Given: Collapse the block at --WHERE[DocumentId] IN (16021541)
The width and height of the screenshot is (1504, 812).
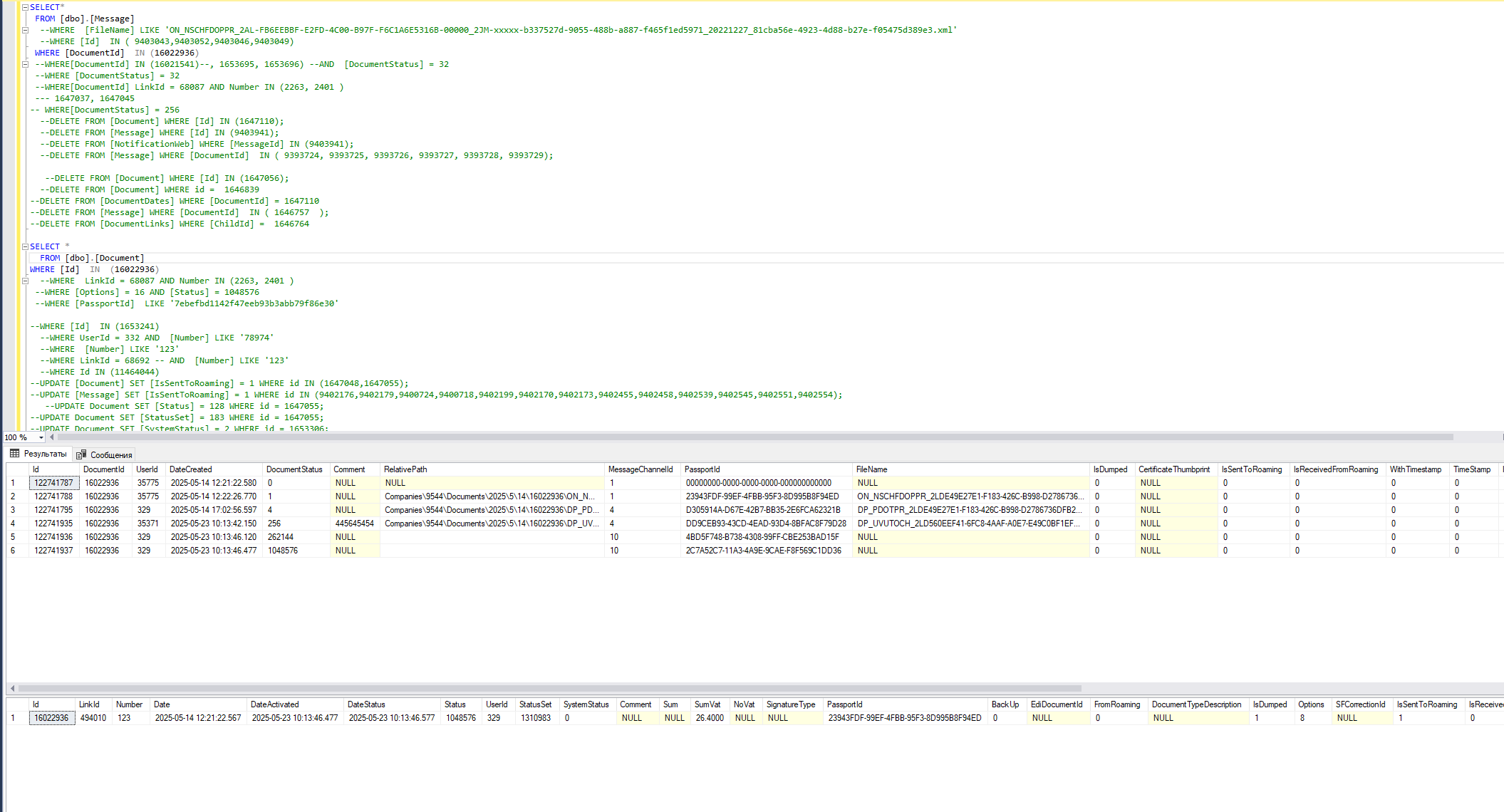Looking at the screenshot, I should [25, 64].
